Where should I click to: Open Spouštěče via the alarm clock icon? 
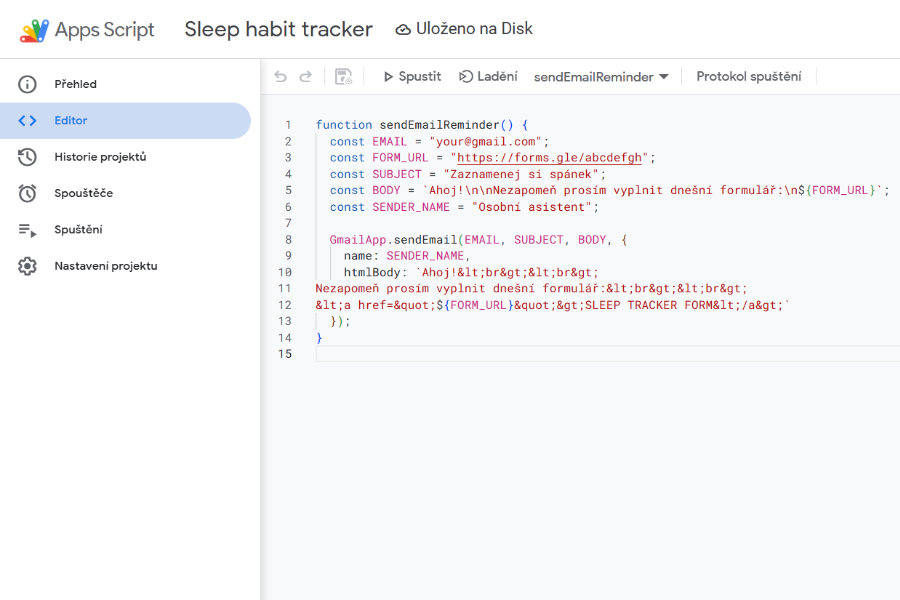tap(25, 193)
